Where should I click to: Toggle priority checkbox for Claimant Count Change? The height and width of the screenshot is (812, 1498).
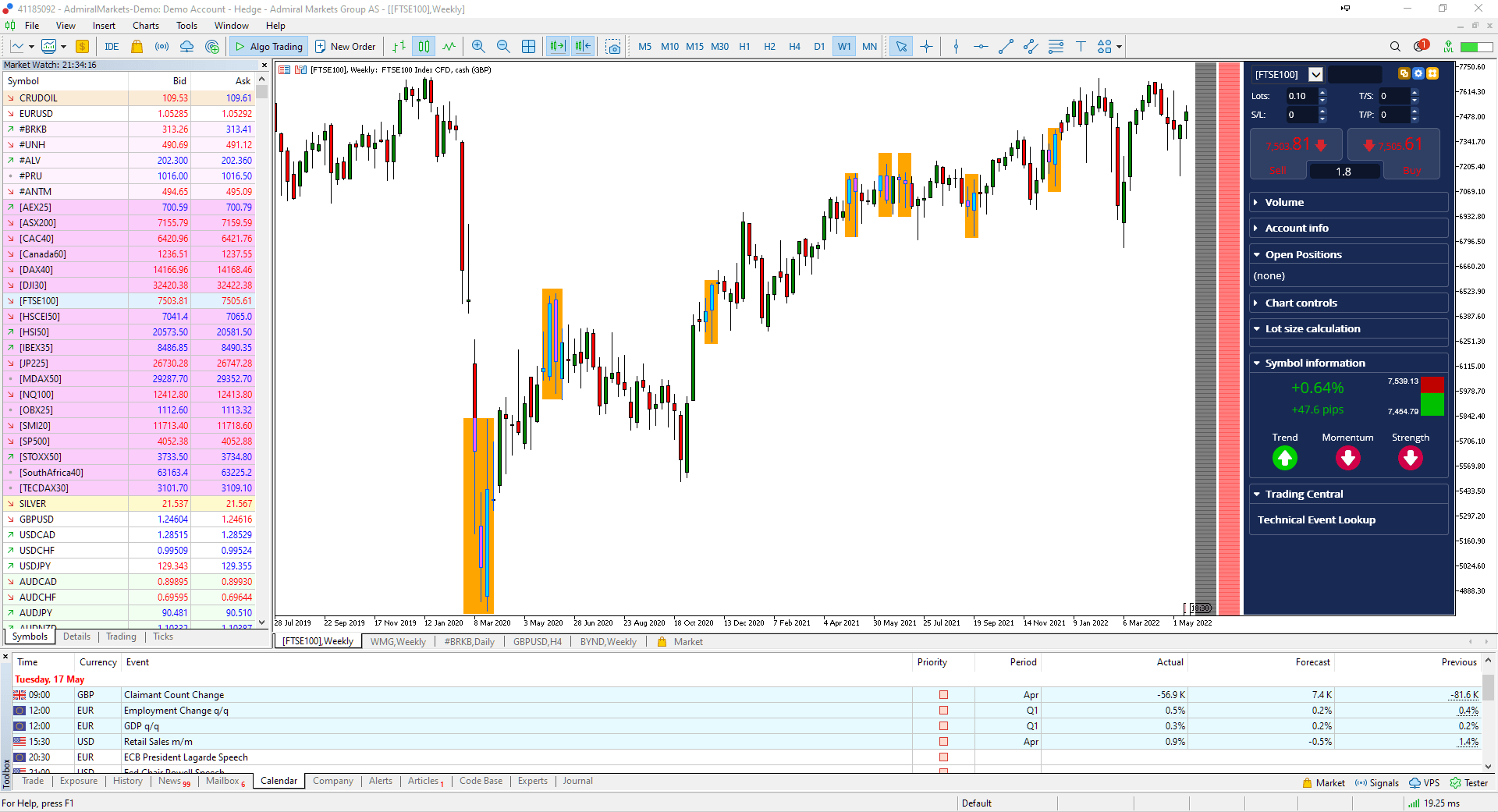click(x=943, y=695)
